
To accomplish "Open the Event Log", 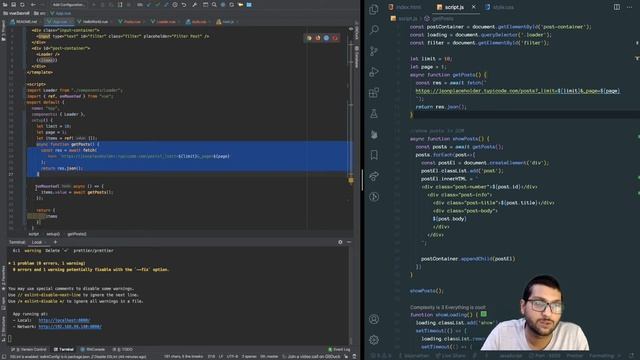I will [x=339, y=349].
